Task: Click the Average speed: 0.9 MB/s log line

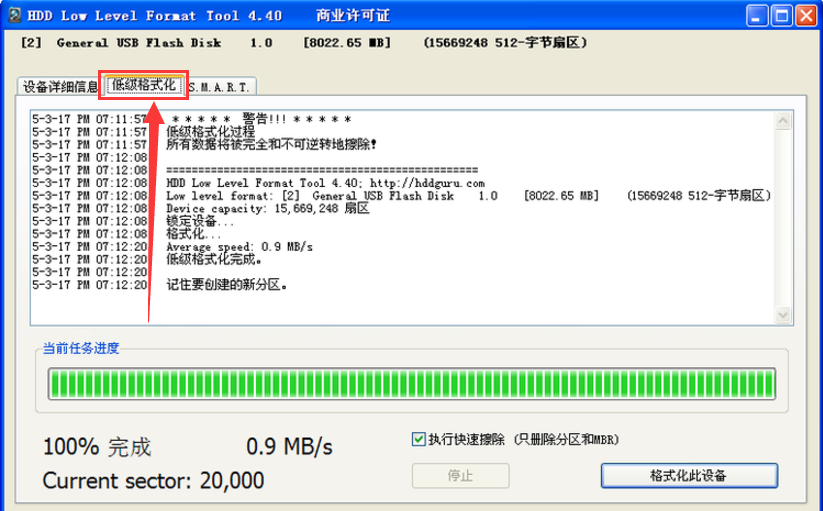Action: (x=239, y=246)
